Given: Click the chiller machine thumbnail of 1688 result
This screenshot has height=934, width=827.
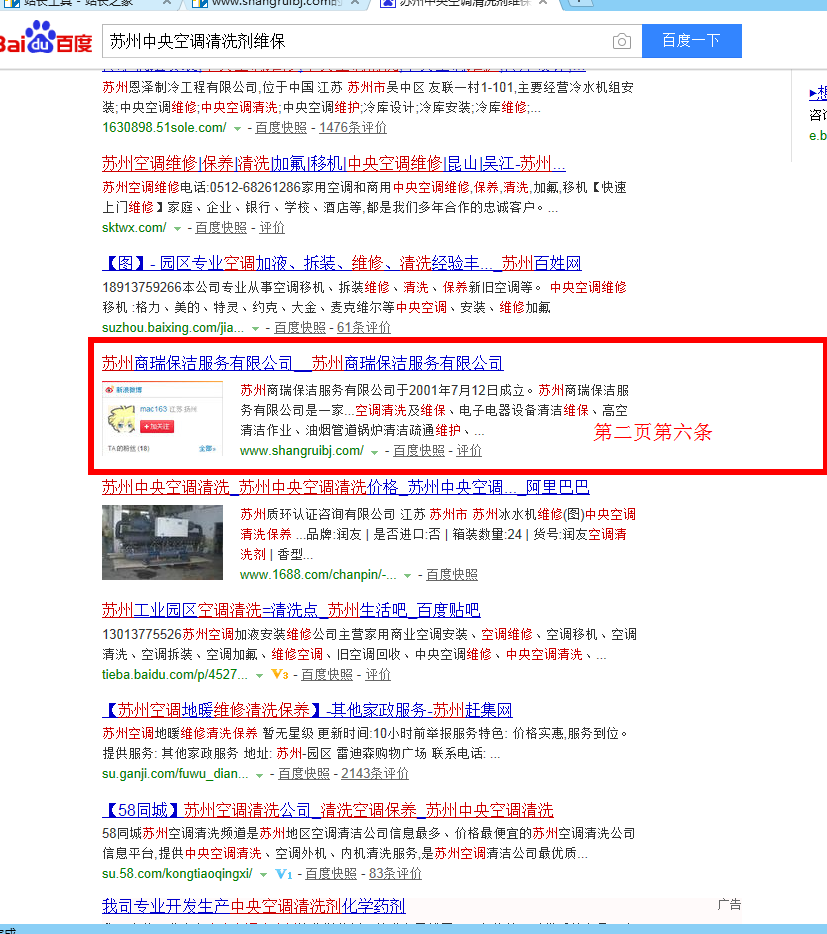Looking at the screenshot, I should (x=162, y=543).
